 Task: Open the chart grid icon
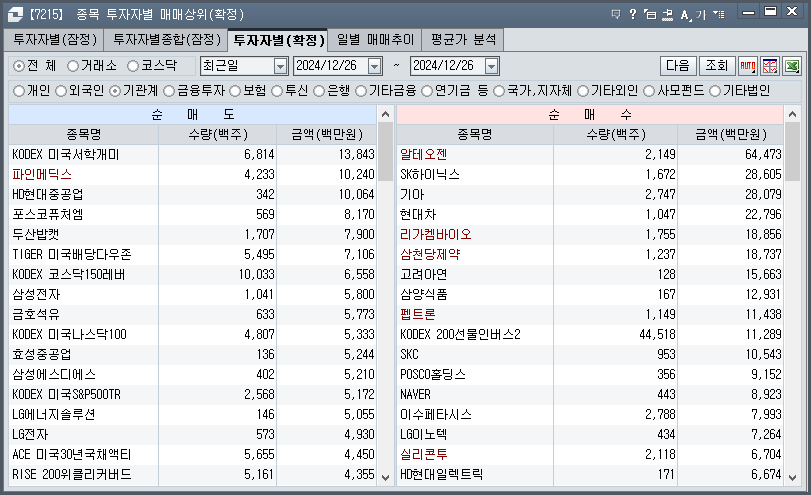coord(770,66)
